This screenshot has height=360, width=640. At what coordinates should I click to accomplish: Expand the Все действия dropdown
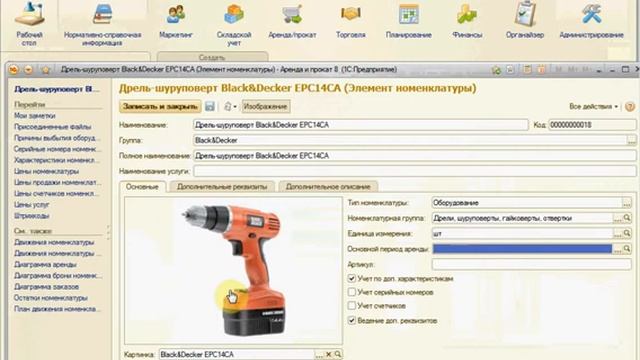pyautogui.click(x=593, y=107)
